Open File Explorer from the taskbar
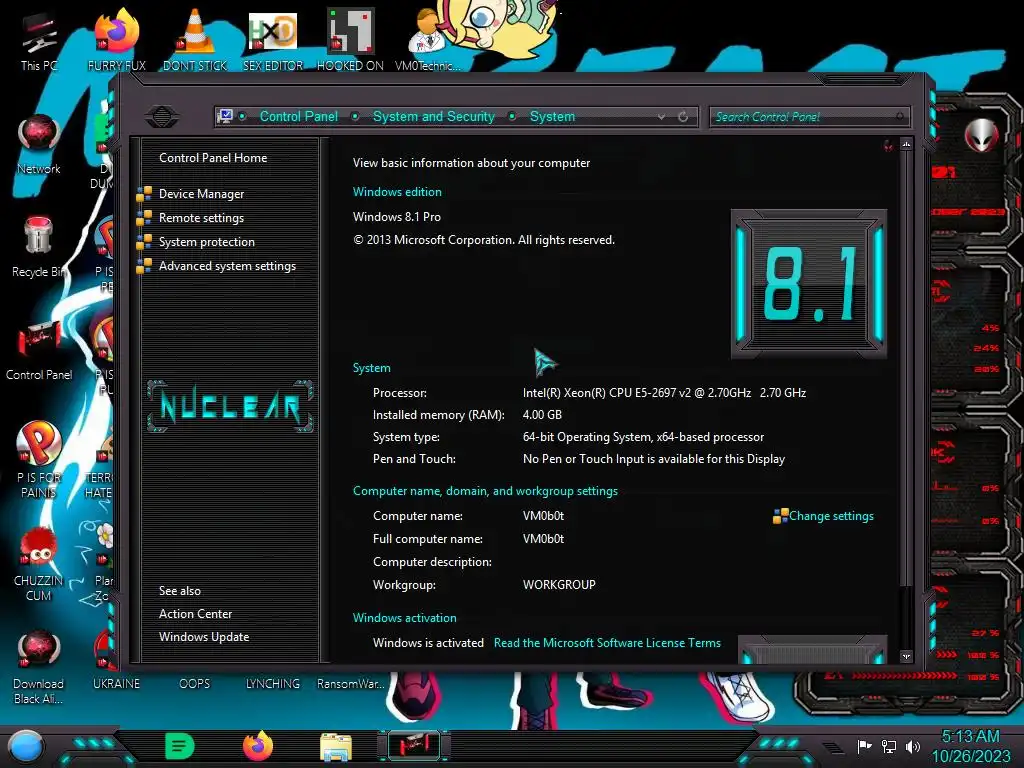The height and width of the screenshot is (768, 1024). (x=336, y=747)
